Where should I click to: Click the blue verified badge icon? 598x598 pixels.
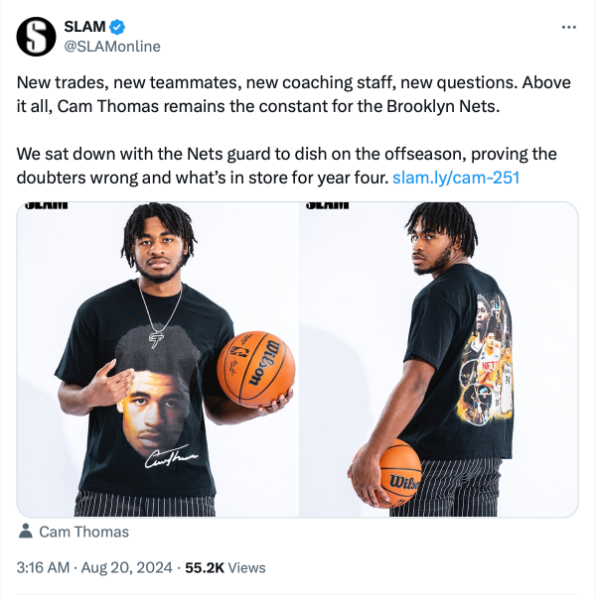117,27
